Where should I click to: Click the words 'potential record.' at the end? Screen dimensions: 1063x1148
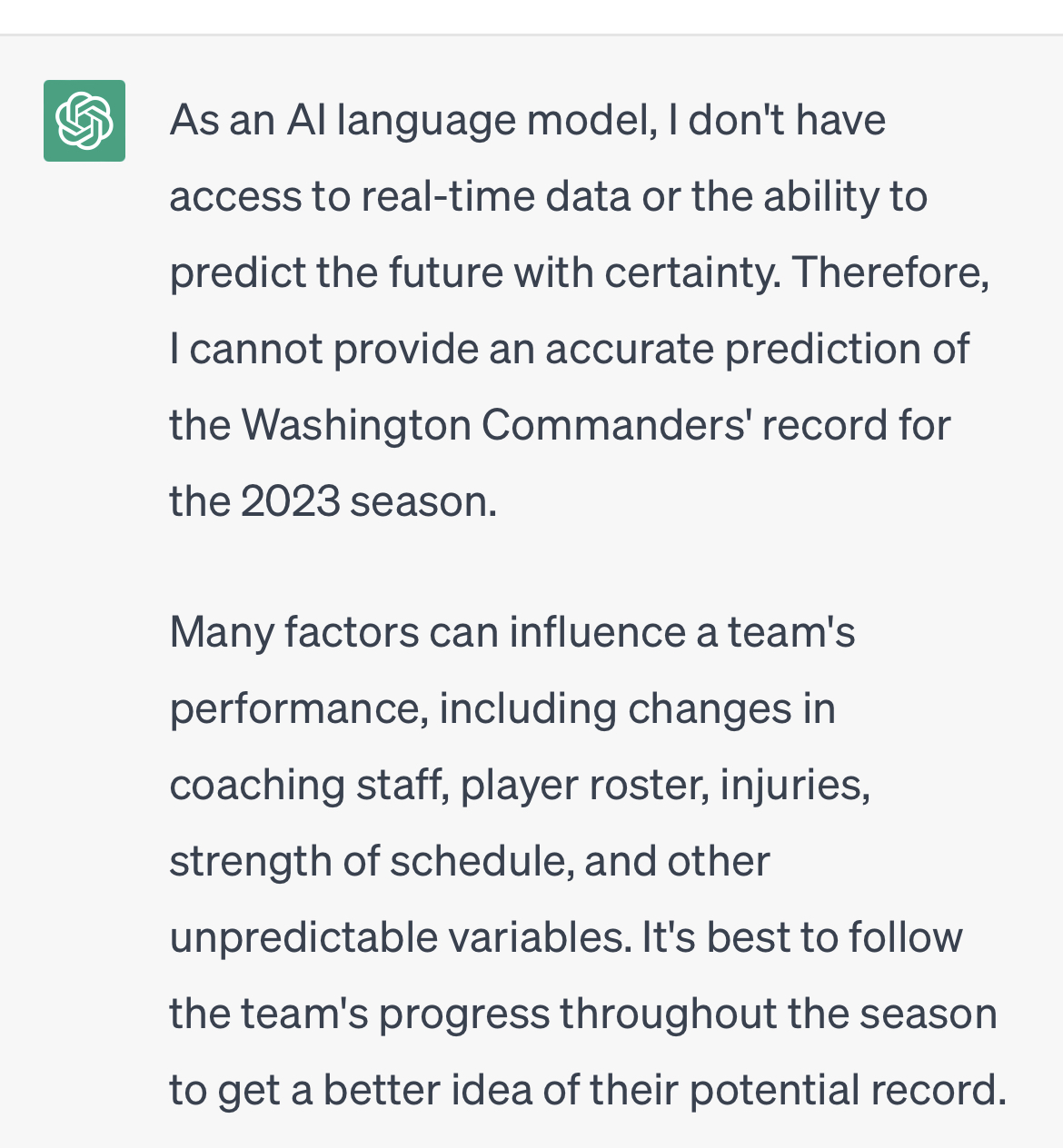click(849, 1092)
